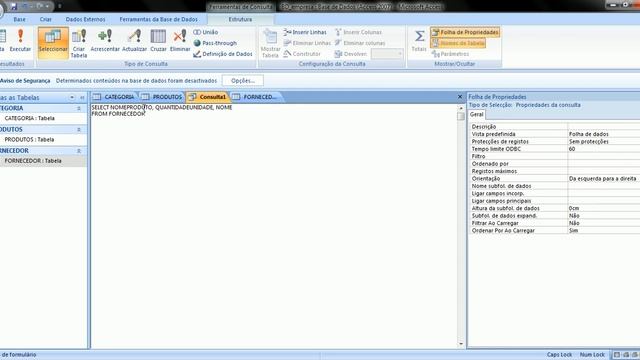The width and height of the screenshot is (640, 360).
Task: Change Filtrar Ao Carregar value
Action: pyautogui.click(x=604, y=223)
